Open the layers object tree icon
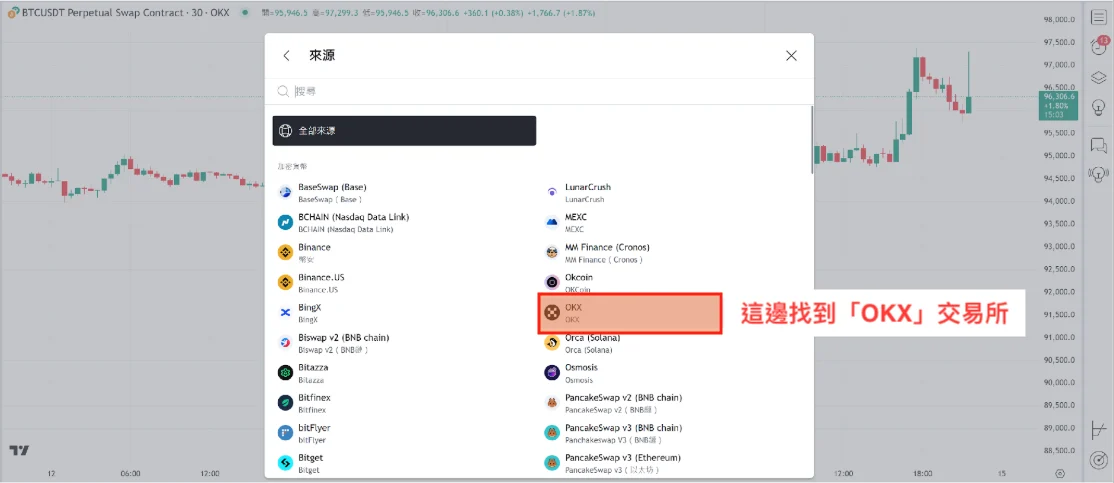The width and height of the screenshot is (1114, 483). [x=1098, y=77]
